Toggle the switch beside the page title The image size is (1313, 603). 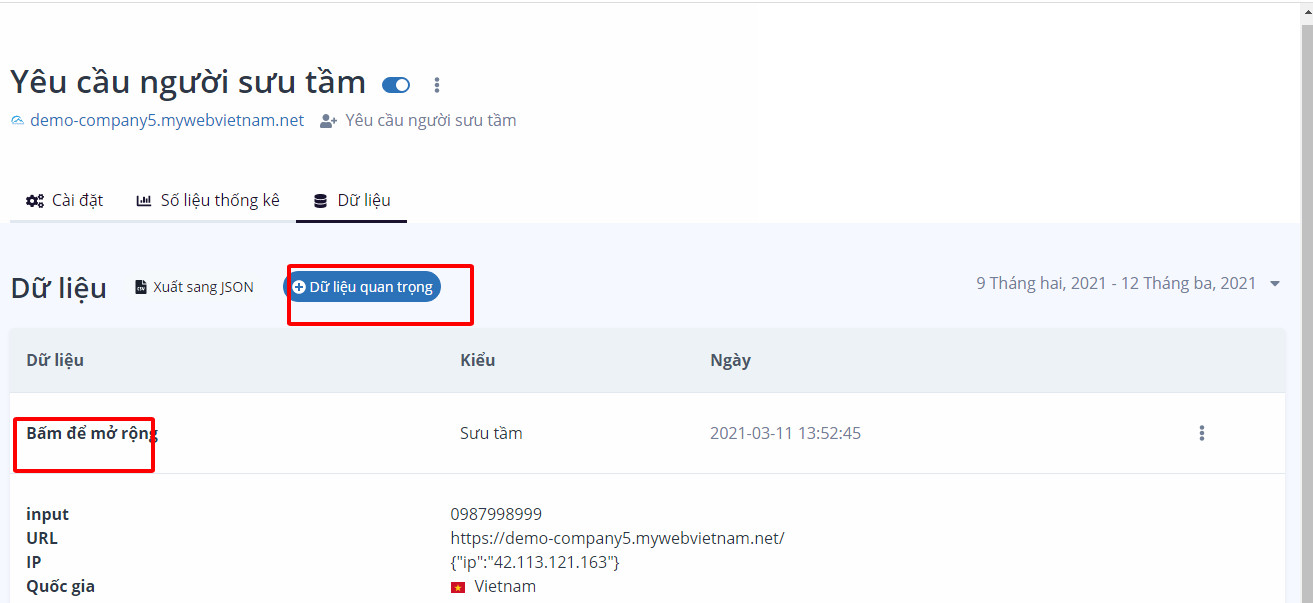(396, 85)
